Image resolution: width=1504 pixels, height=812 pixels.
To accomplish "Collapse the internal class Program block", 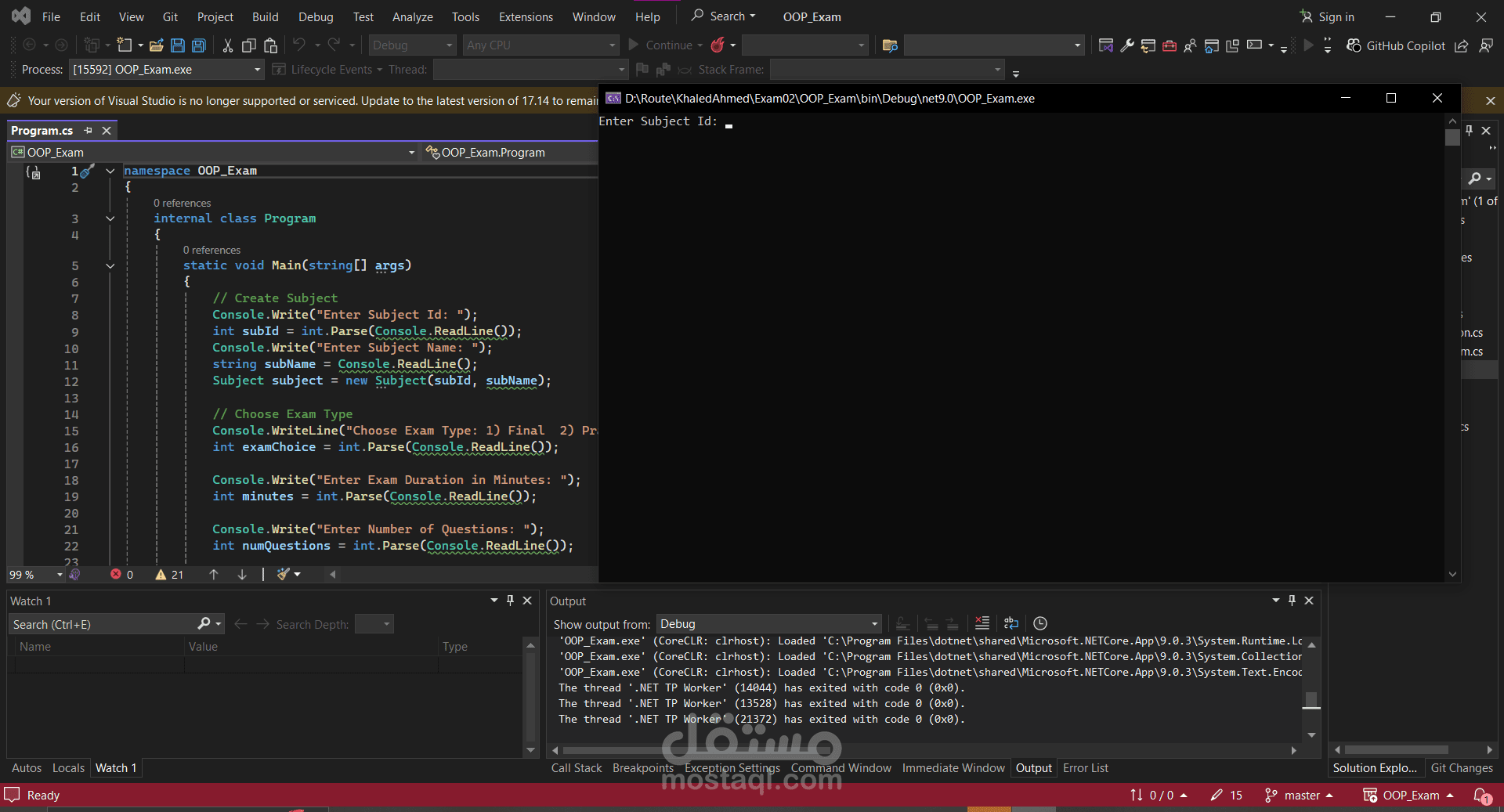I will (110, 218).
